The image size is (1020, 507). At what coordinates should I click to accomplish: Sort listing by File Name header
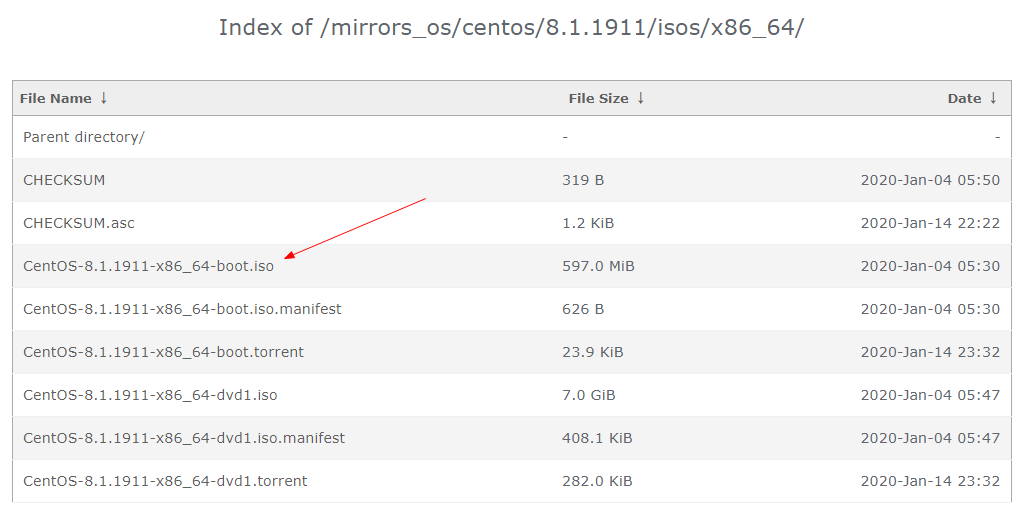point(56,98)
